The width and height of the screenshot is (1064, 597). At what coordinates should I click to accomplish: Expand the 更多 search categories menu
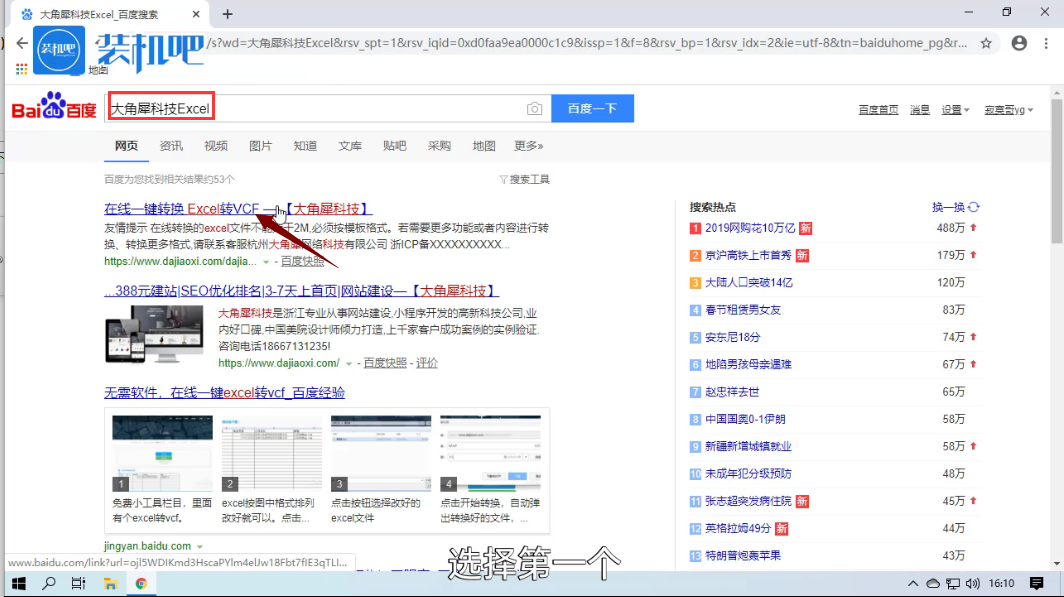[x=527, y=145]
